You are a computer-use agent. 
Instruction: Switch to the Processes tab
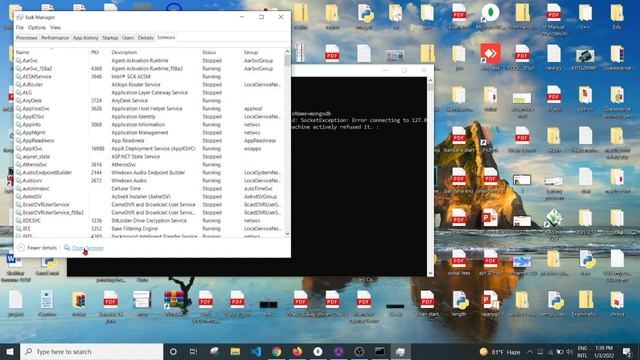tap(27, 38)
